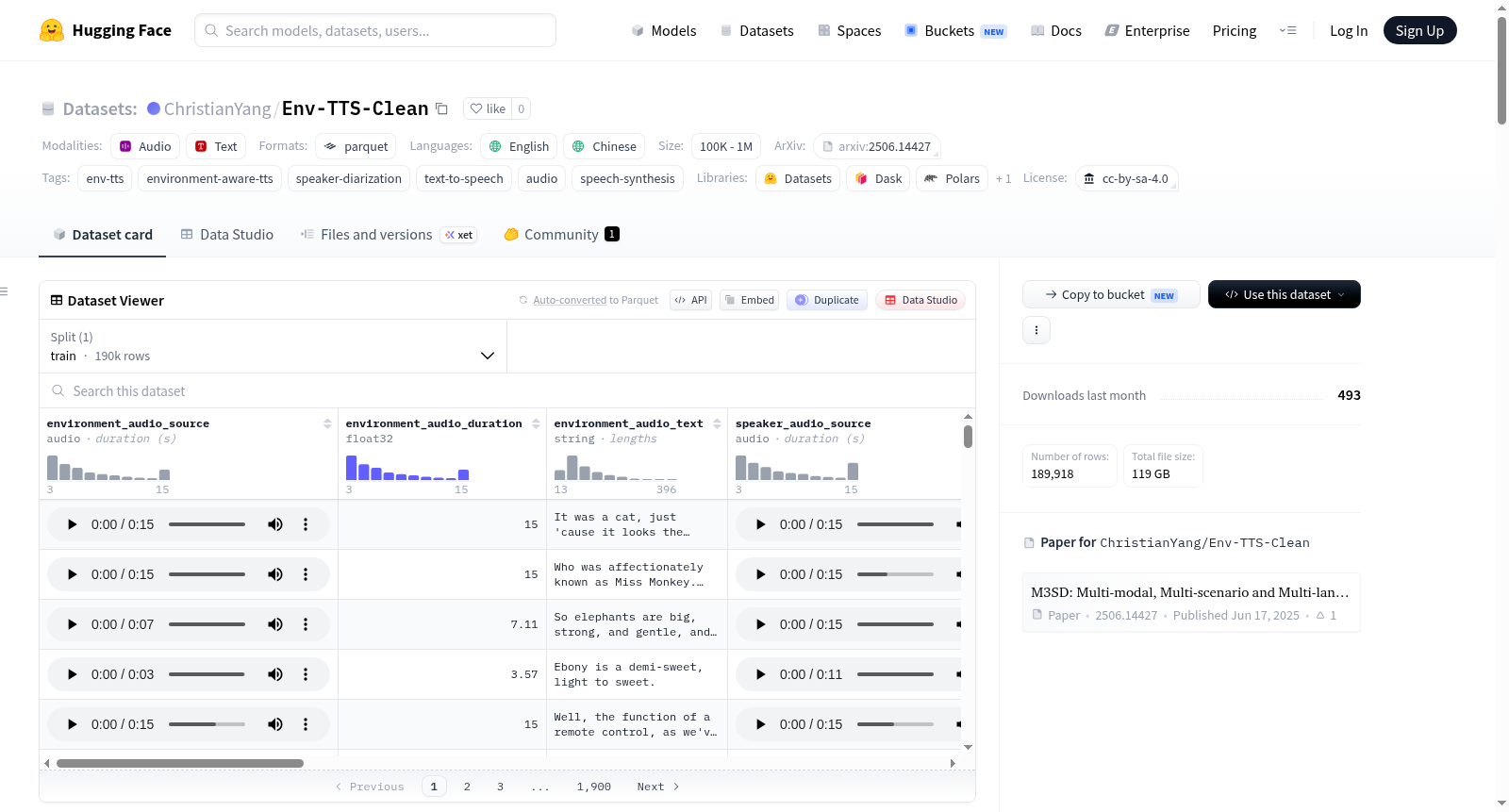The height and width of the screenshot is (812, 1509).
Task: Play the 0:11 speaker audio clip
Action: (x=760, y=674)
